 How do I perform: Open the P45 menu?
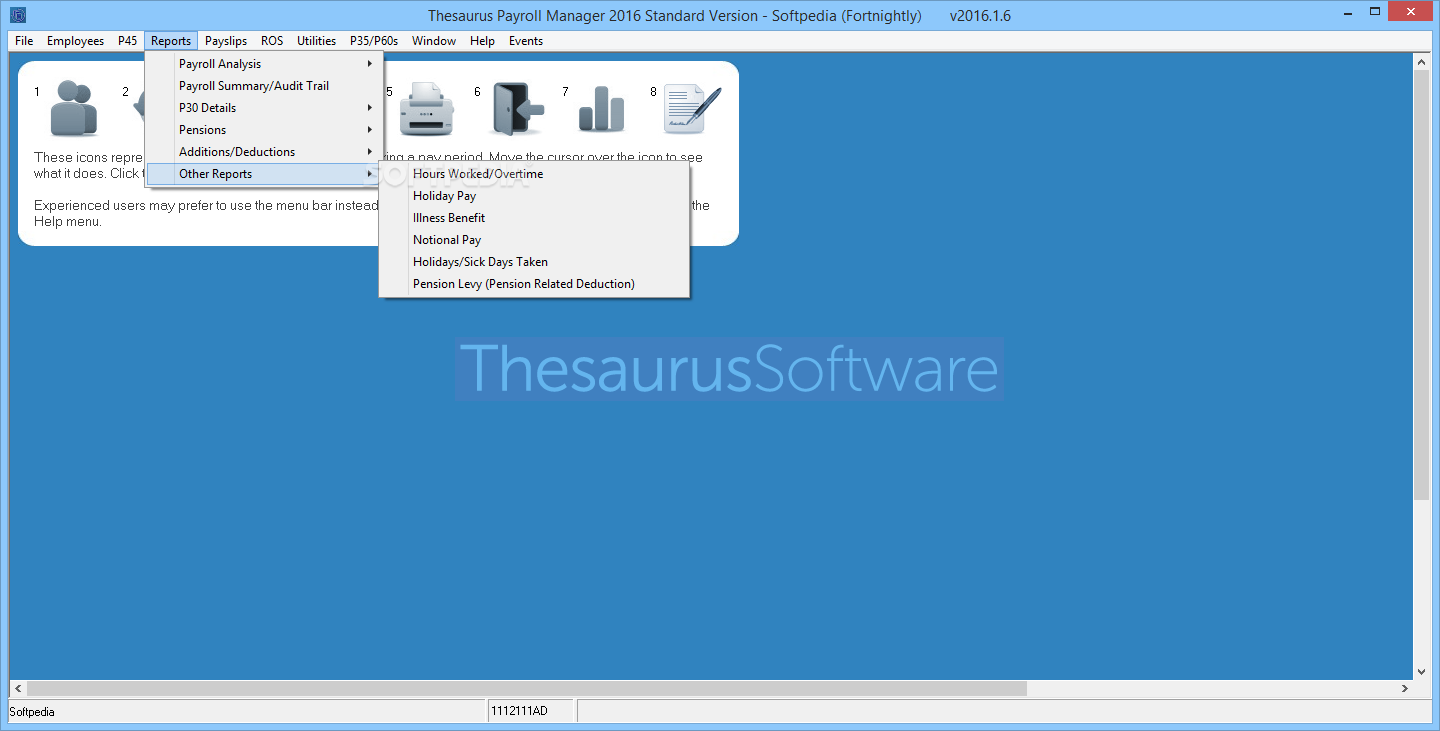127,41
